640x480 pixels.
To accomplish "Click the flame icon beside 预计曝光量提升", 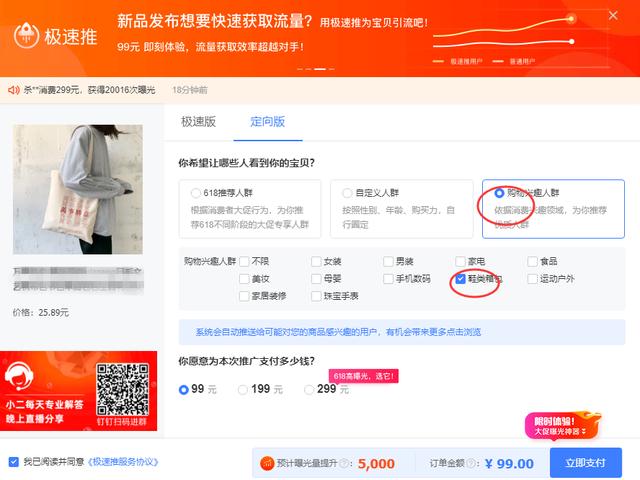I will (267, 463).
